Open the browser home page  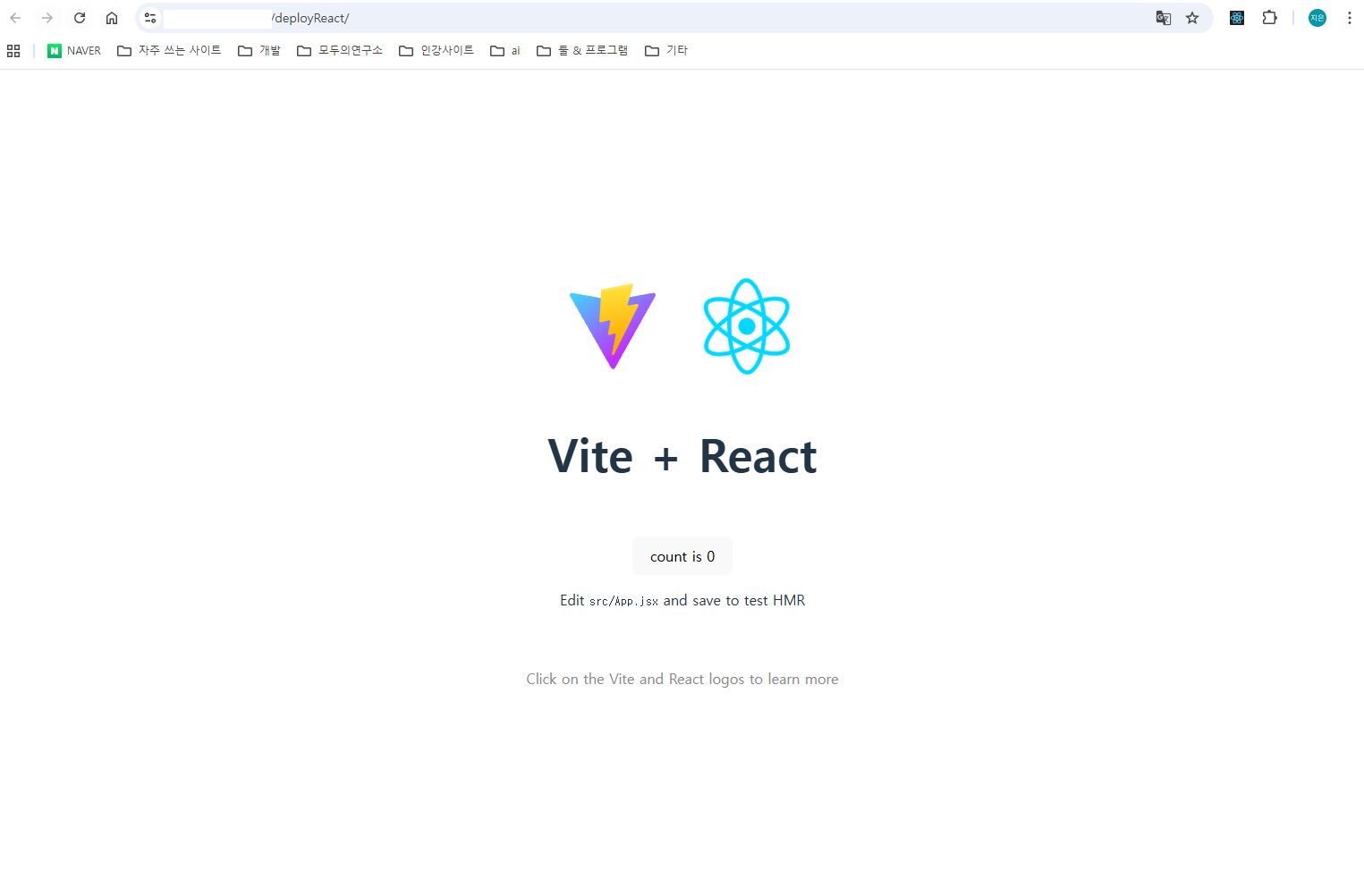click(x=112, y=18)
